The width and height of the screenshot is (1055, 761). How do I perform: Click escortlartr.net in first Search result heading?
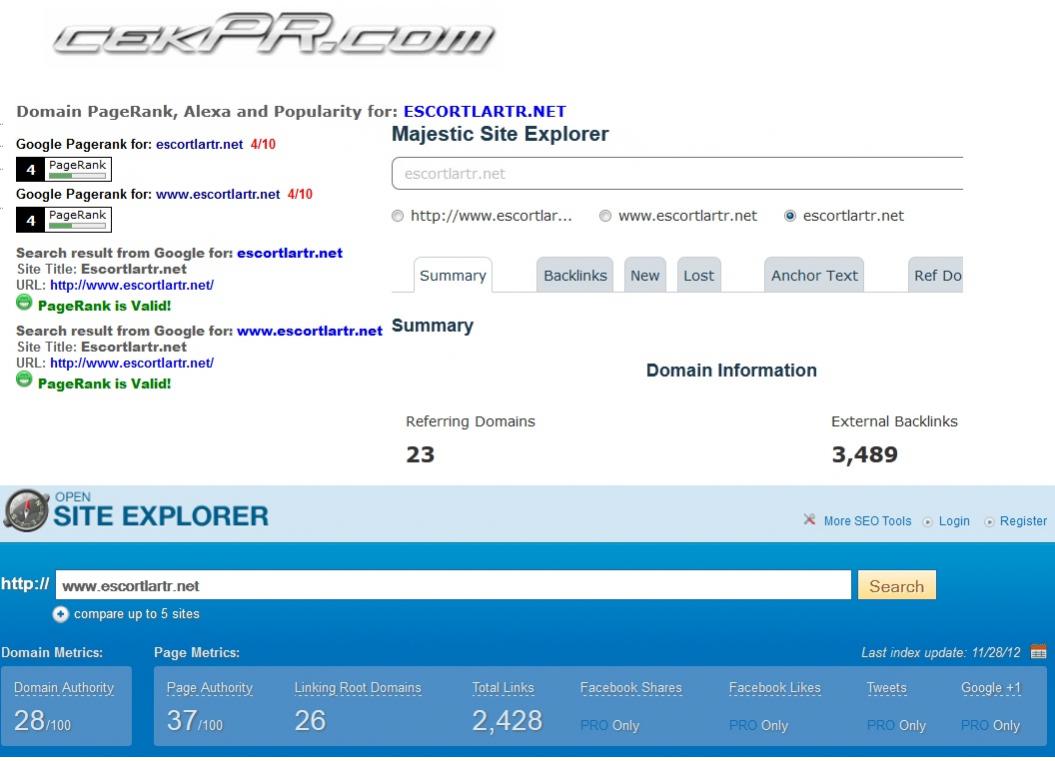coord(289,253)
